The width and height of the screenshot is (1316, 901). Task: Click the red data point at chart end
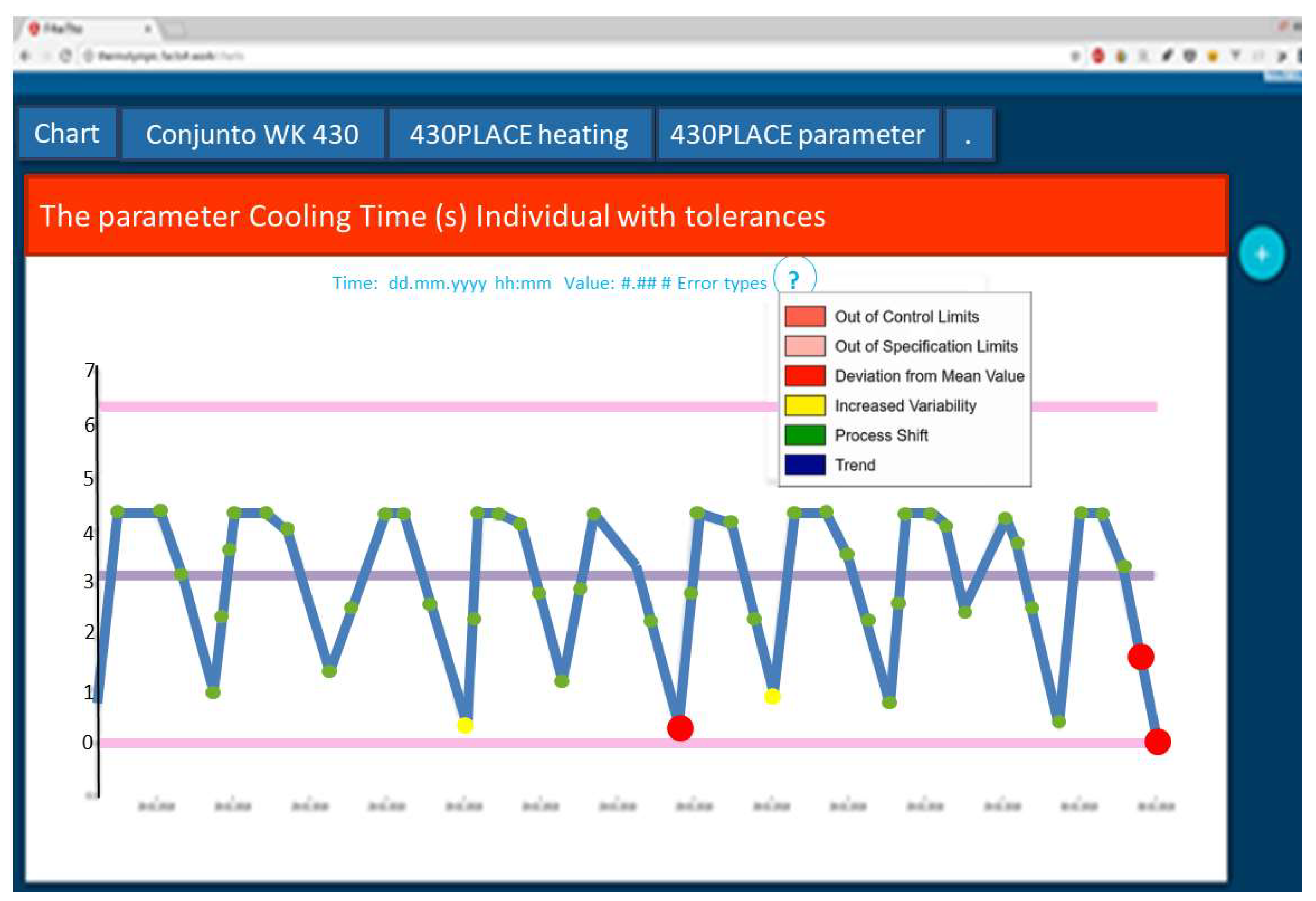1157,742
